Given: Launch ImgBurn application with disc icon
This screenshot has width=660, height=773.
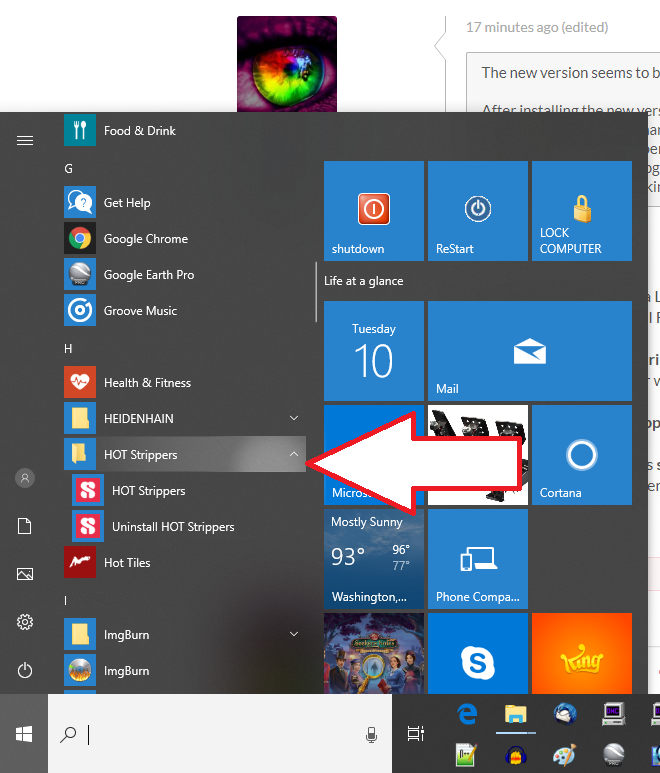Looking at the screenshot, I should coord(184,670).
